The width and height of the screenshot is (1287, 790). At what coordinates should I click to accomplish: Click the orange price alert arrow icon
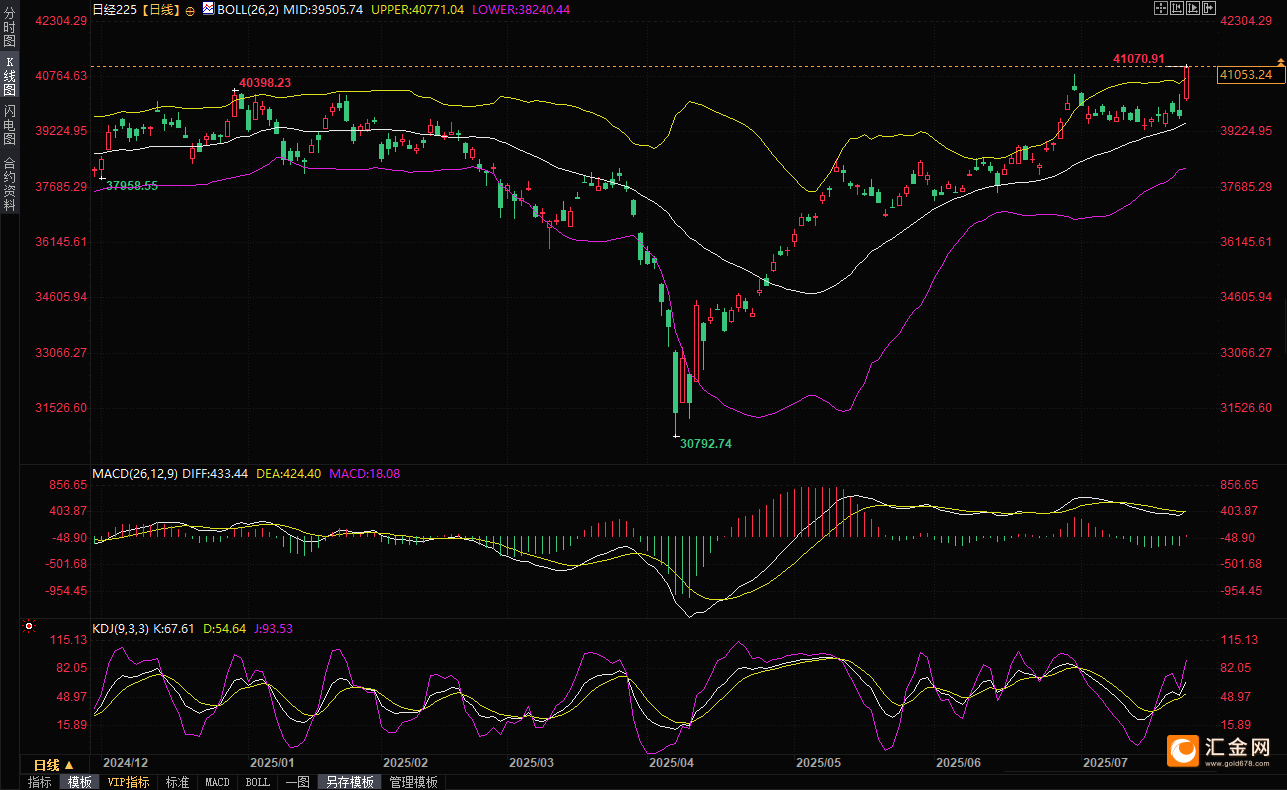pos(1281,63)
